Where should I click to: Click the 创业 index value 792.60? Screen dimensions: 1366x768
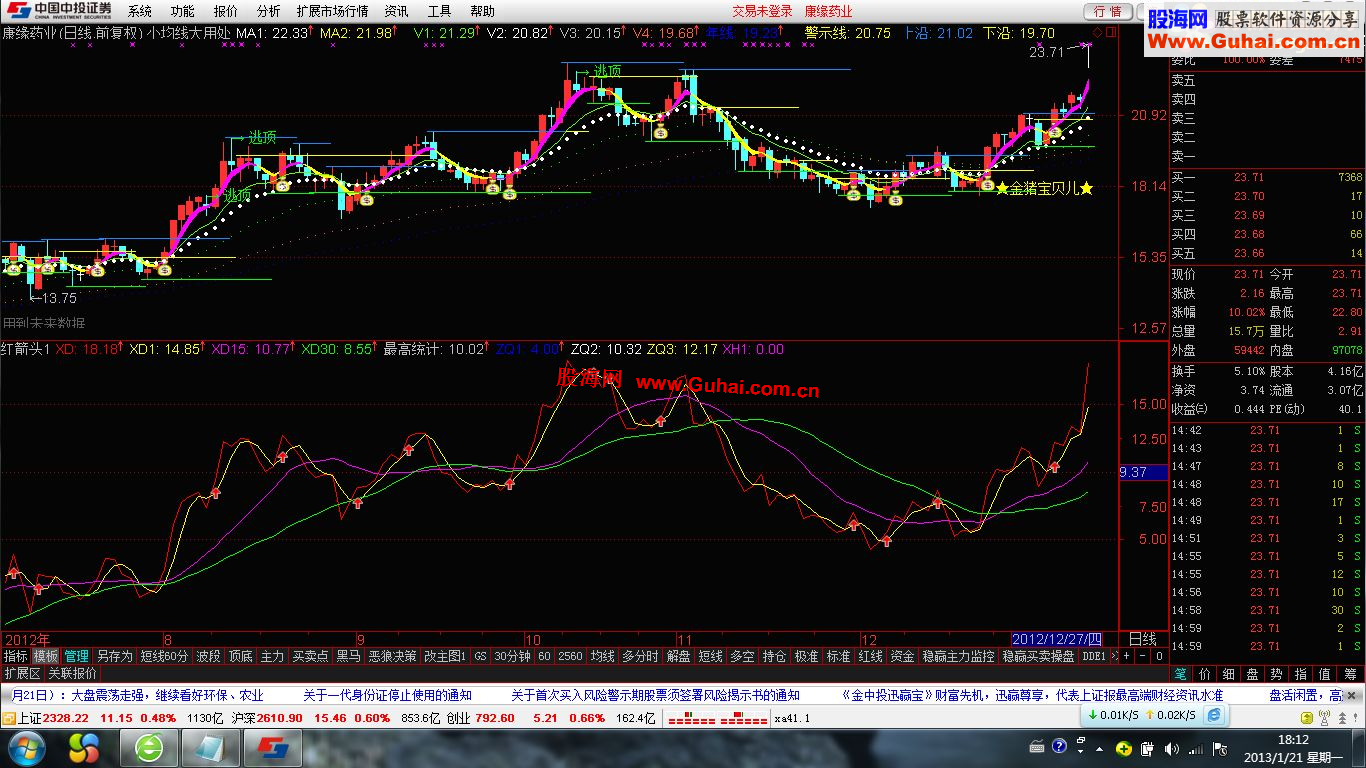[x=495, y=718]
